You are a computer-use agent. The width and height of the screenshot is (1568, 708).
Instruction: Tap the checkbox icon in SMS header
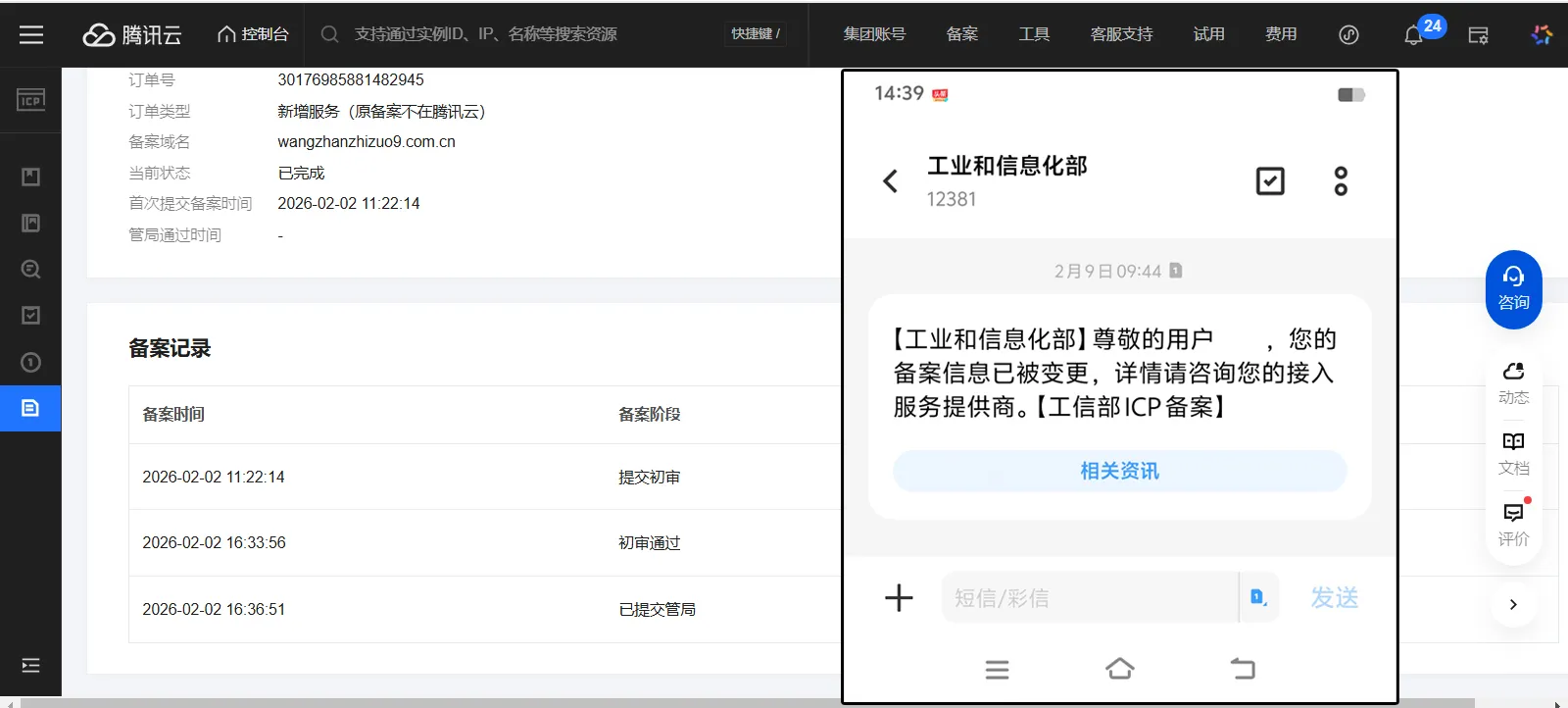[x=1270, y=181]
